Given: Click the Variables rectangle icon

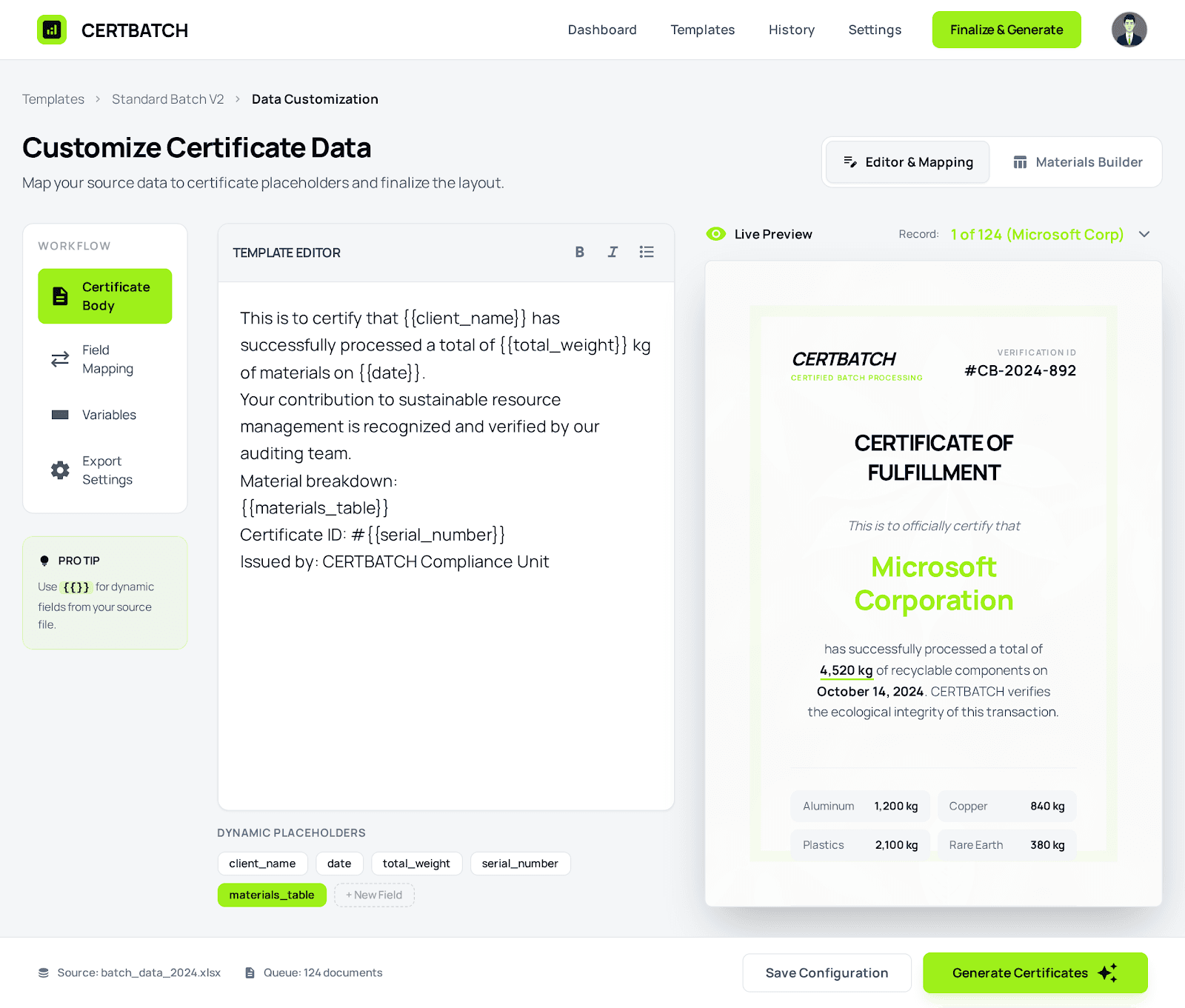Looking at the screenshot, I should 60,415.
